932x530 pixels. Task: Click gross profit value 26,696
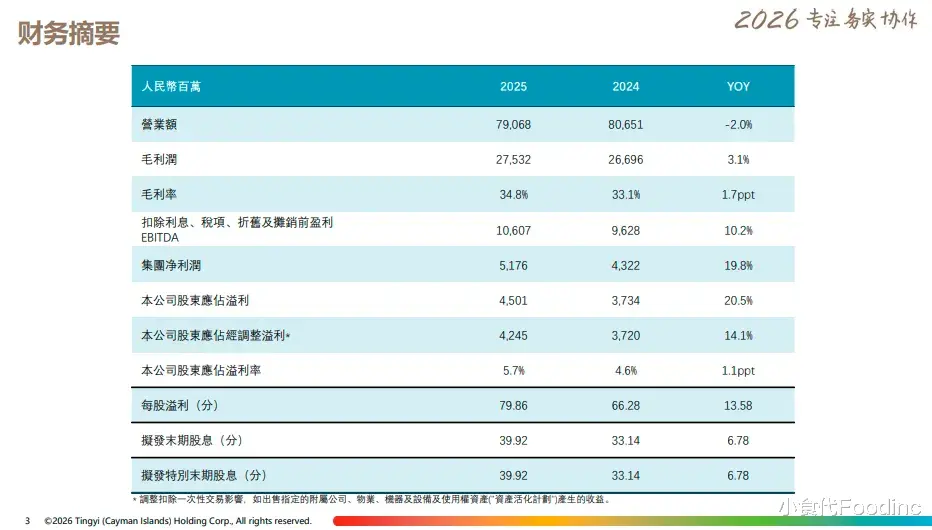tap(626, 160)
